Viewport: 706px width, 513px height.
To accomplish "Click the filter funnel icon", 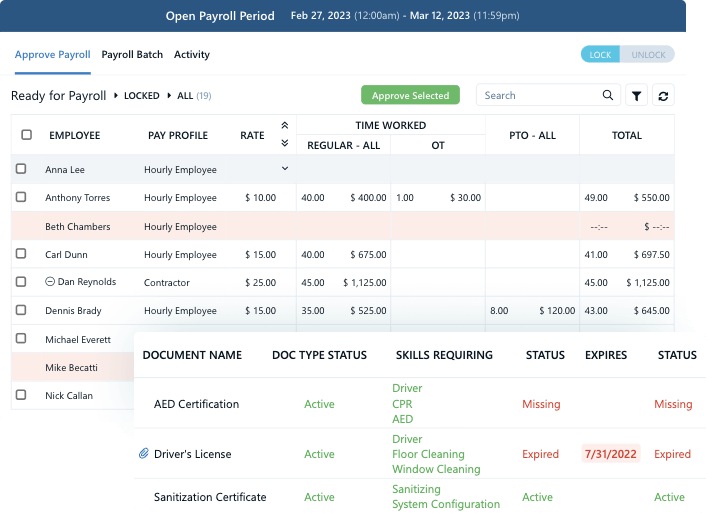I will (636, 96).
